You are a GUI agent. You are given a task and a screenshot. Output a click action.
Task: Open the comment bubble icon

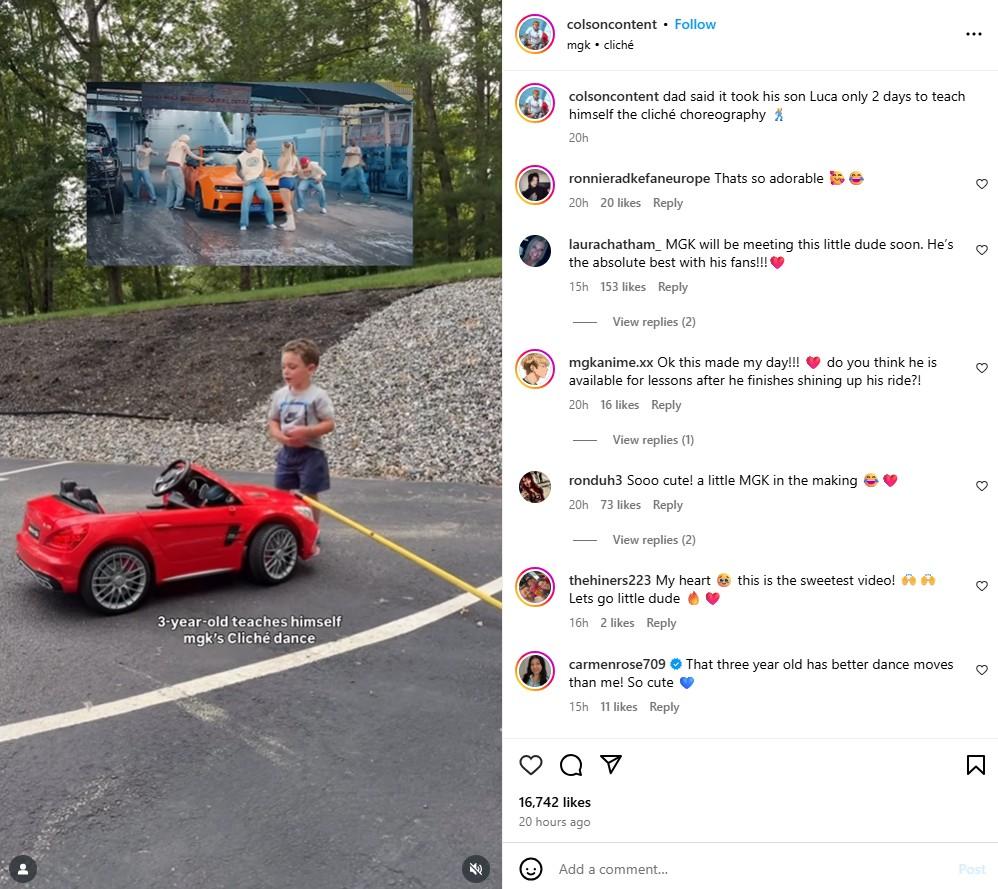pos(571,764)
